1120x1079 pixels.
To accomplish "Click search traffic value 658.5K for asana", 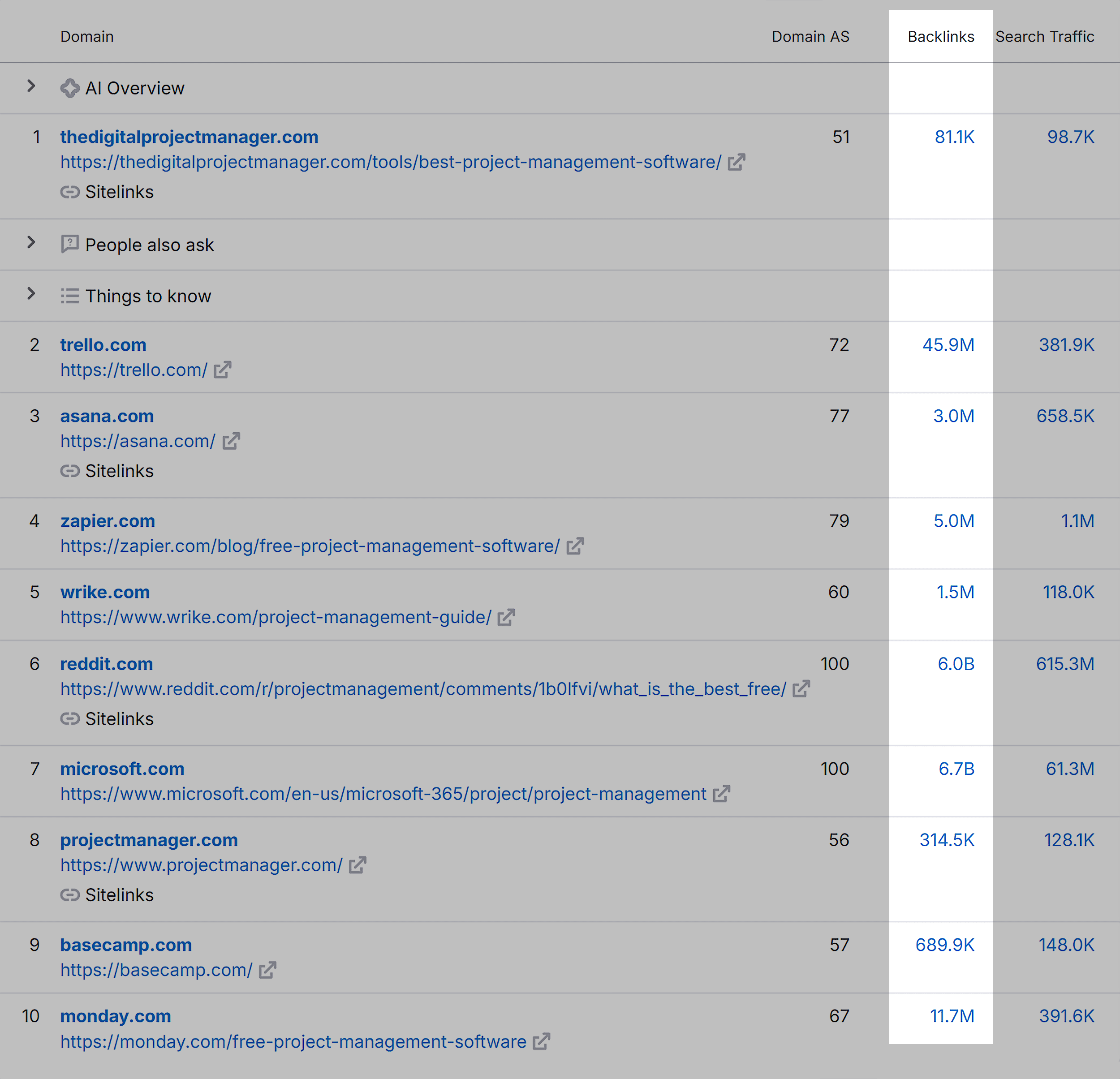I will 1065,417.
